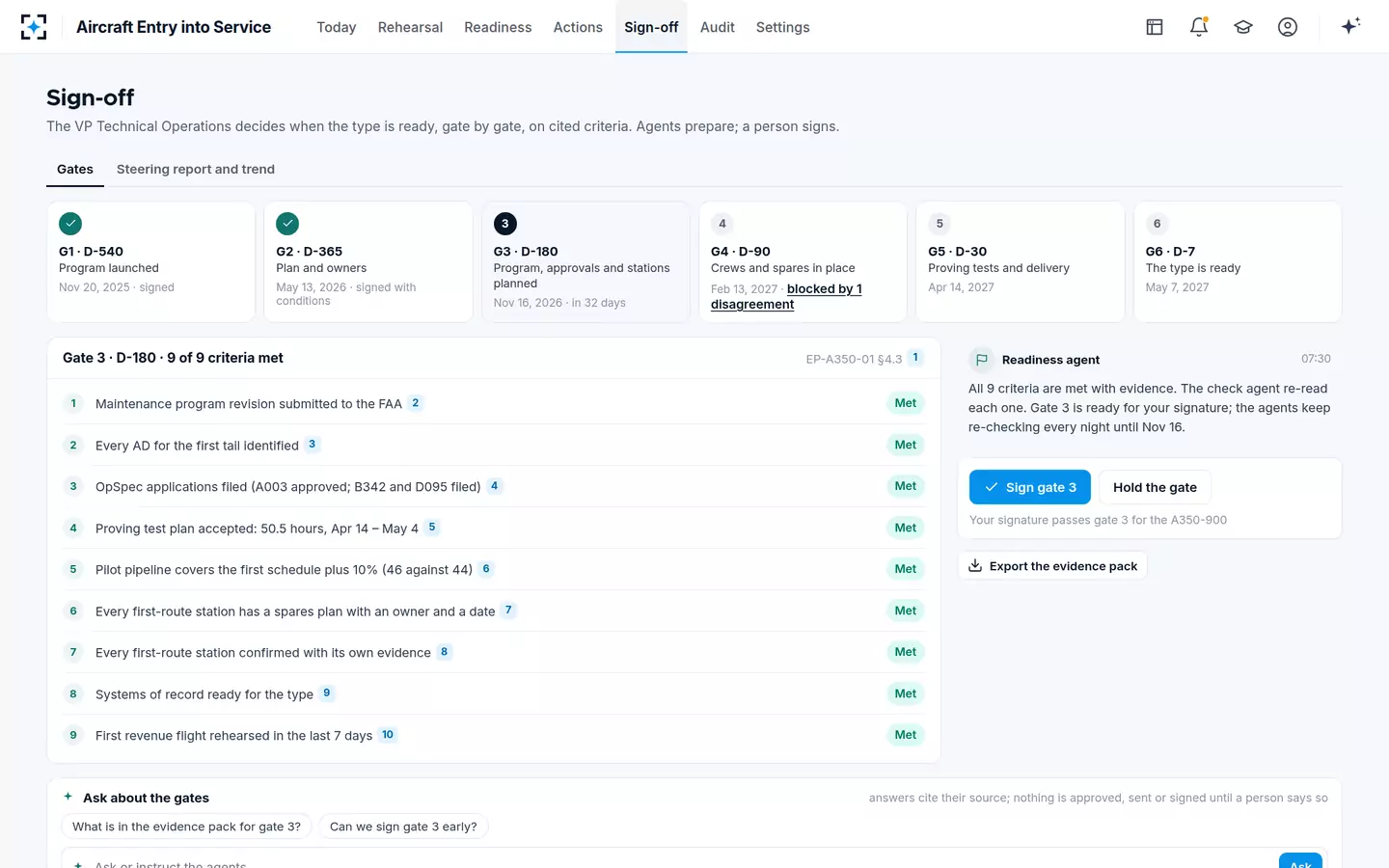Click the Readiness agent flag icon
Viewport: 1389px width, 868px height.
coord(981,360)
